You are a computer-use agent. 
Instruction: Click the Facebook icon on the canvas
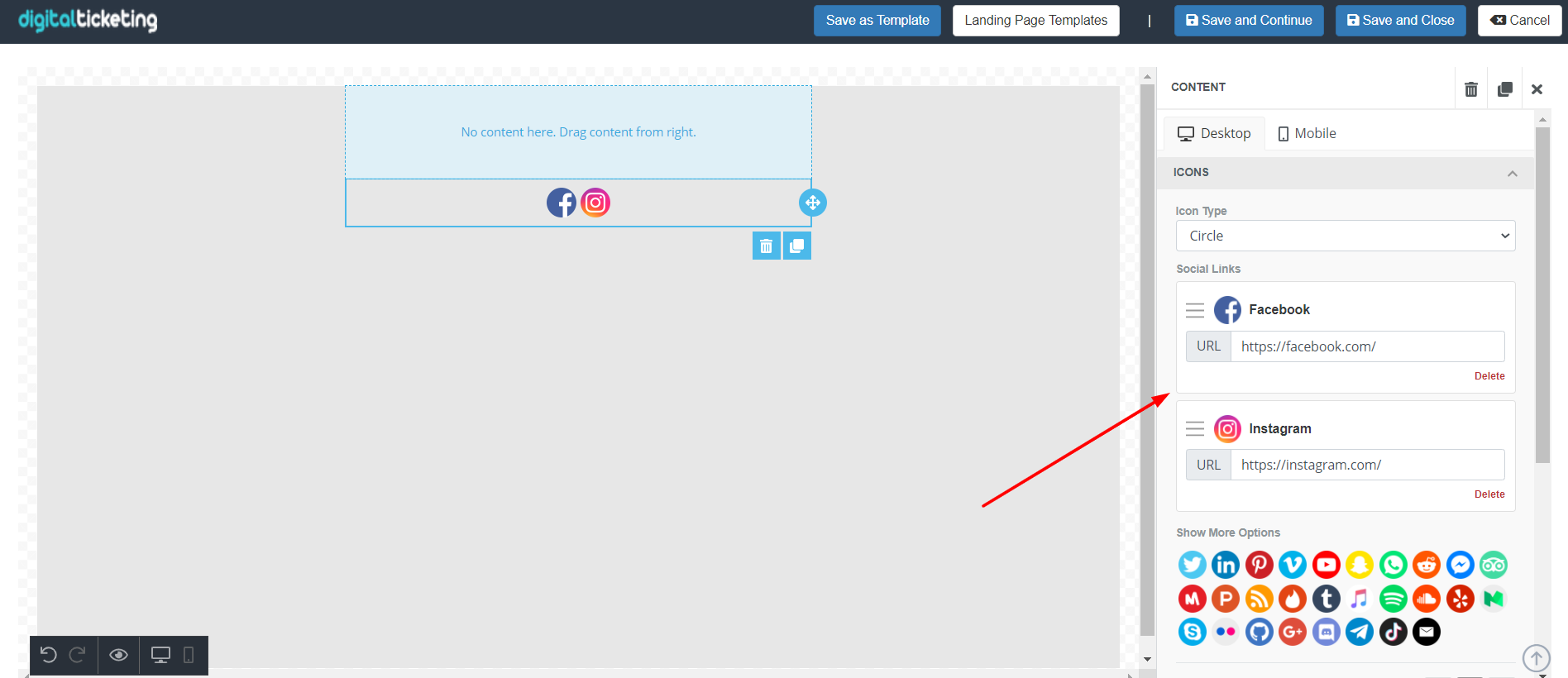click(562, 203)
